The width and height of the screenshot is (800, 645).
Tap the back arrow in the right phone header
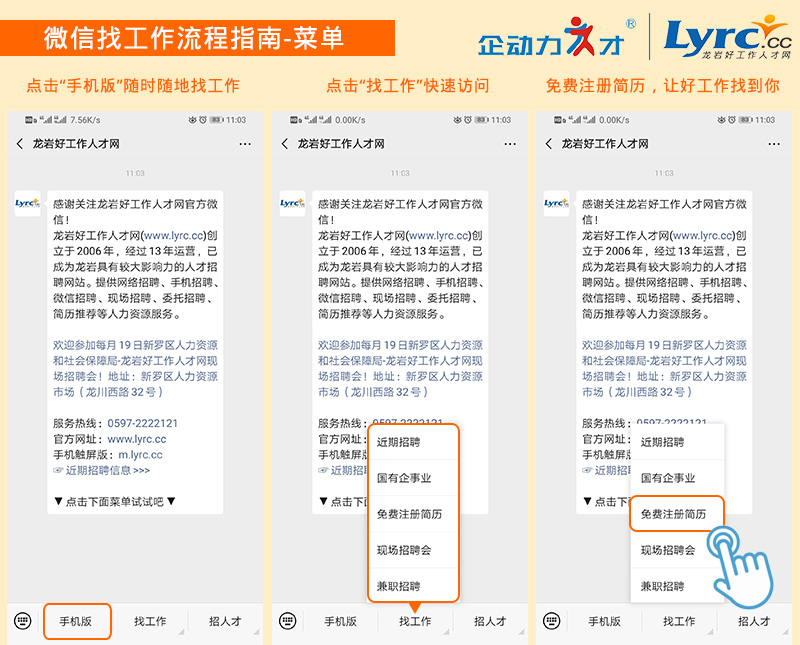click(549, 144)
